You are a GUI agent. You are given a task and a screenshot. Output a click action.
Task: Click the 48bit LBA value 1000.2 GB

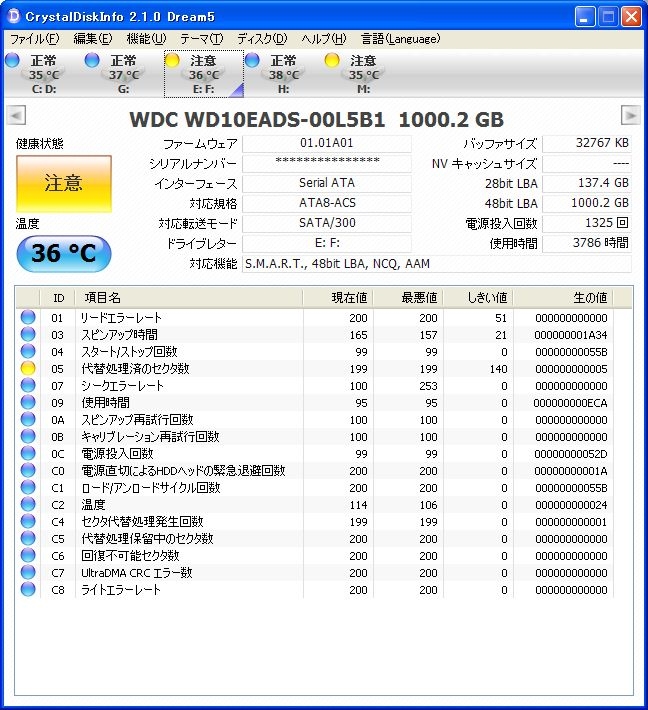pos(587,203)
